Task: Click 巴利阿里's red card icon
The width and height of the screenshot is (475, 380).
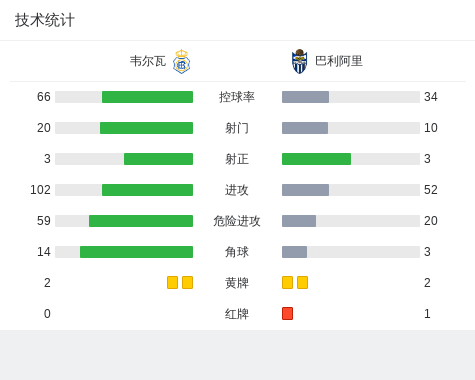Action: (x=287, y=313)
